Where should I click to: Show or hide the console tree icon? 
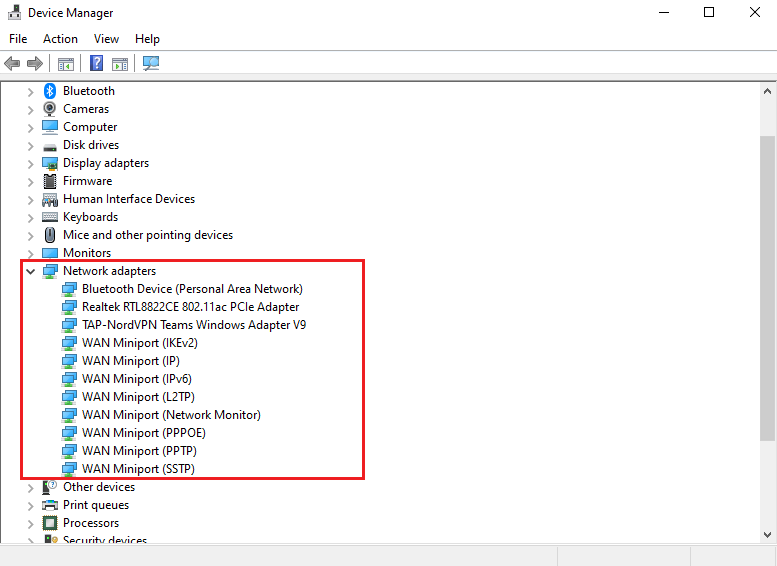(x=65, y=63)
